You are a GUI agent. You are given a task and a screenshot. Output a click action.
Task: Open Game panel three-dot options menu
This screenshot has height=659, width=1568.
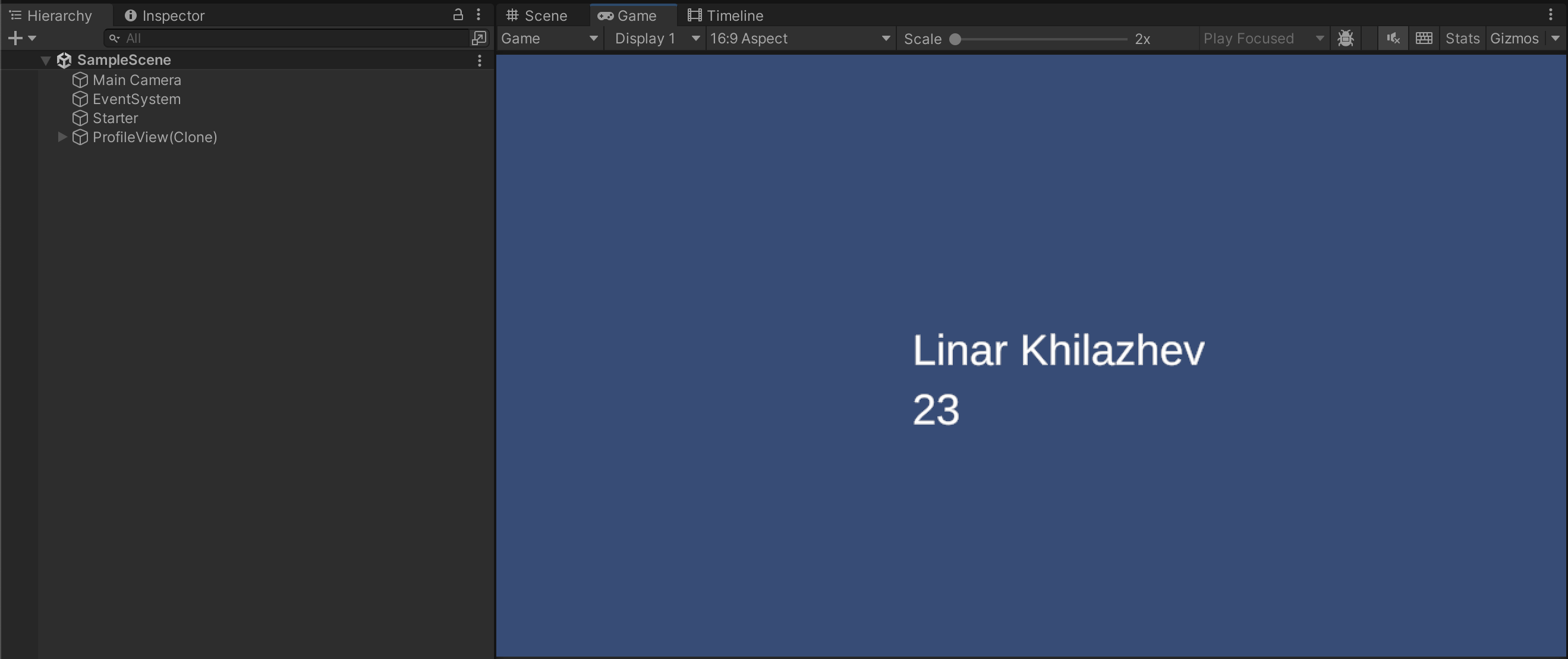coord(1551,15)
